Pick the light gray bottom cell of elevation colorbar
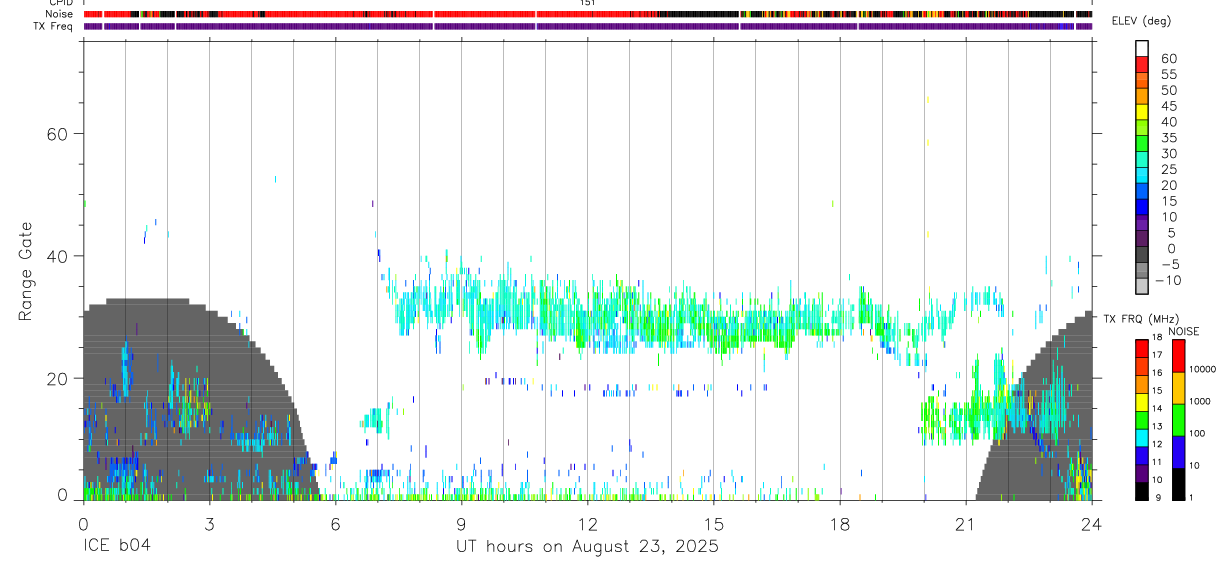Viewport: 1228px width, 567px height. pos(1142,287)
